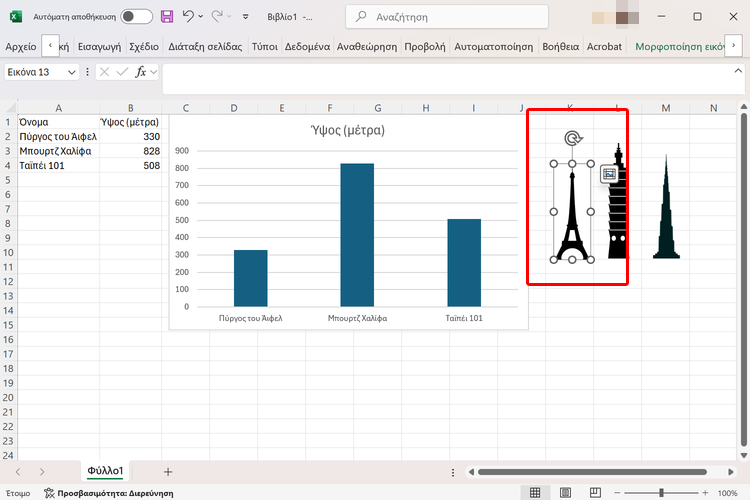Switch to Διάταξη σελίδας tab
This screenshot has width=750, height=500.
205,46
